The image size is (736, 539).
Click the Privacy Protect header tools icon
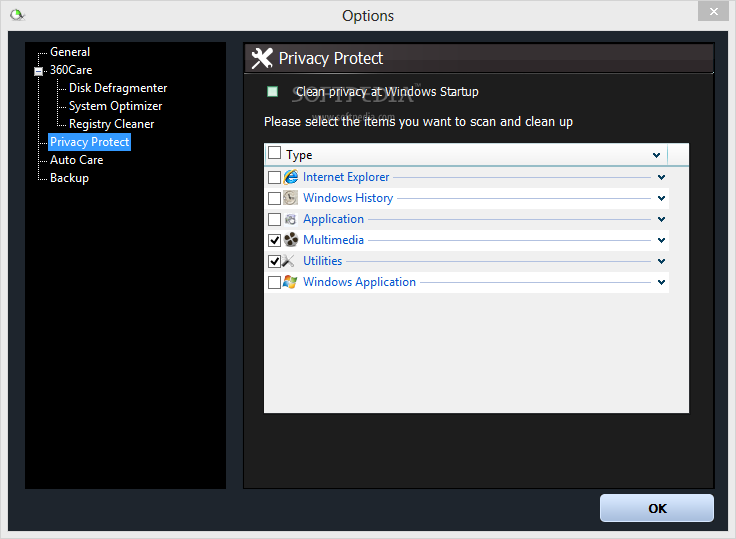coord(262,59)
